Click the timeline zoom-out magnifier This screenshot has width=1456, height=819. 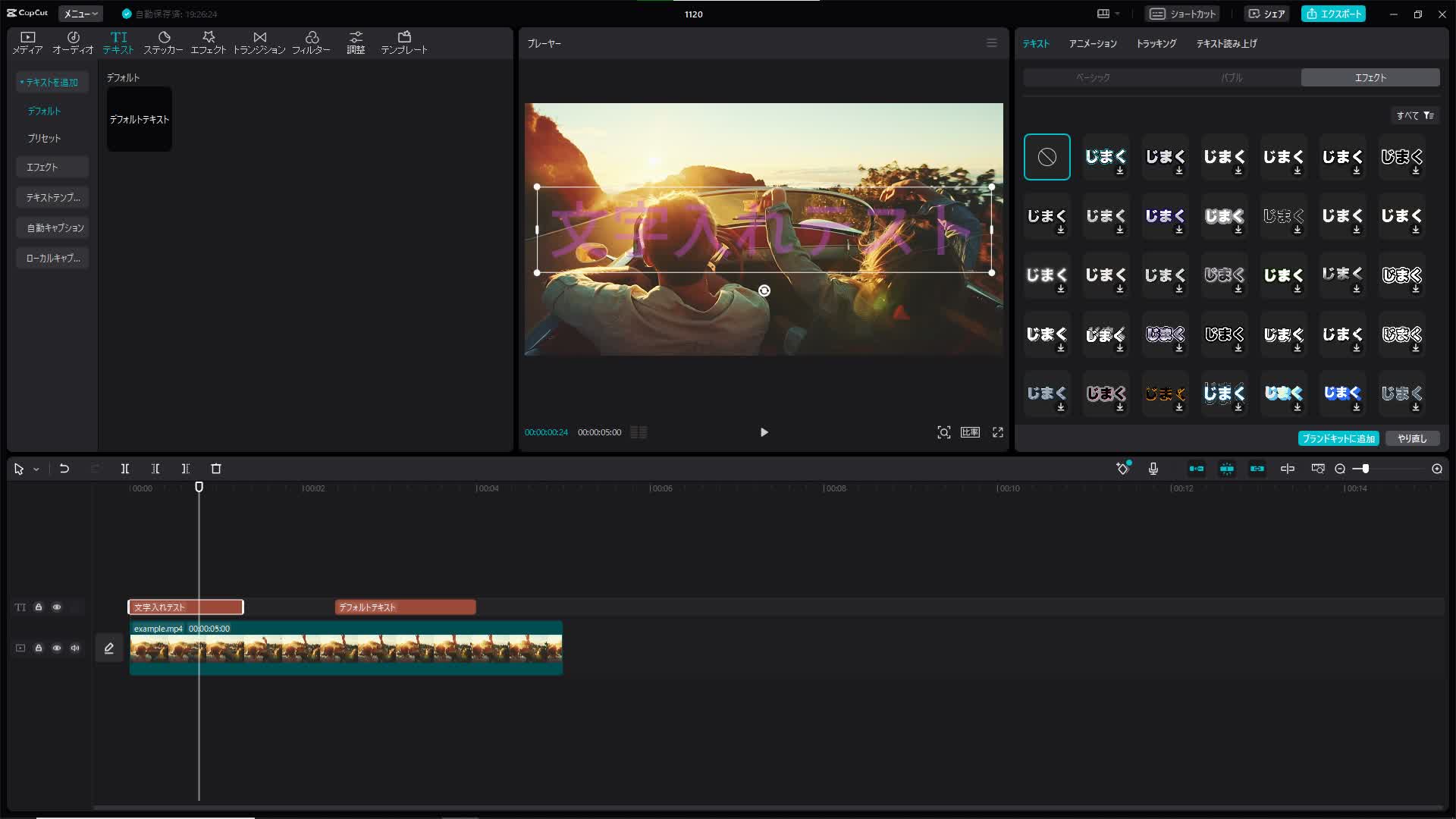coord(1340,469)
